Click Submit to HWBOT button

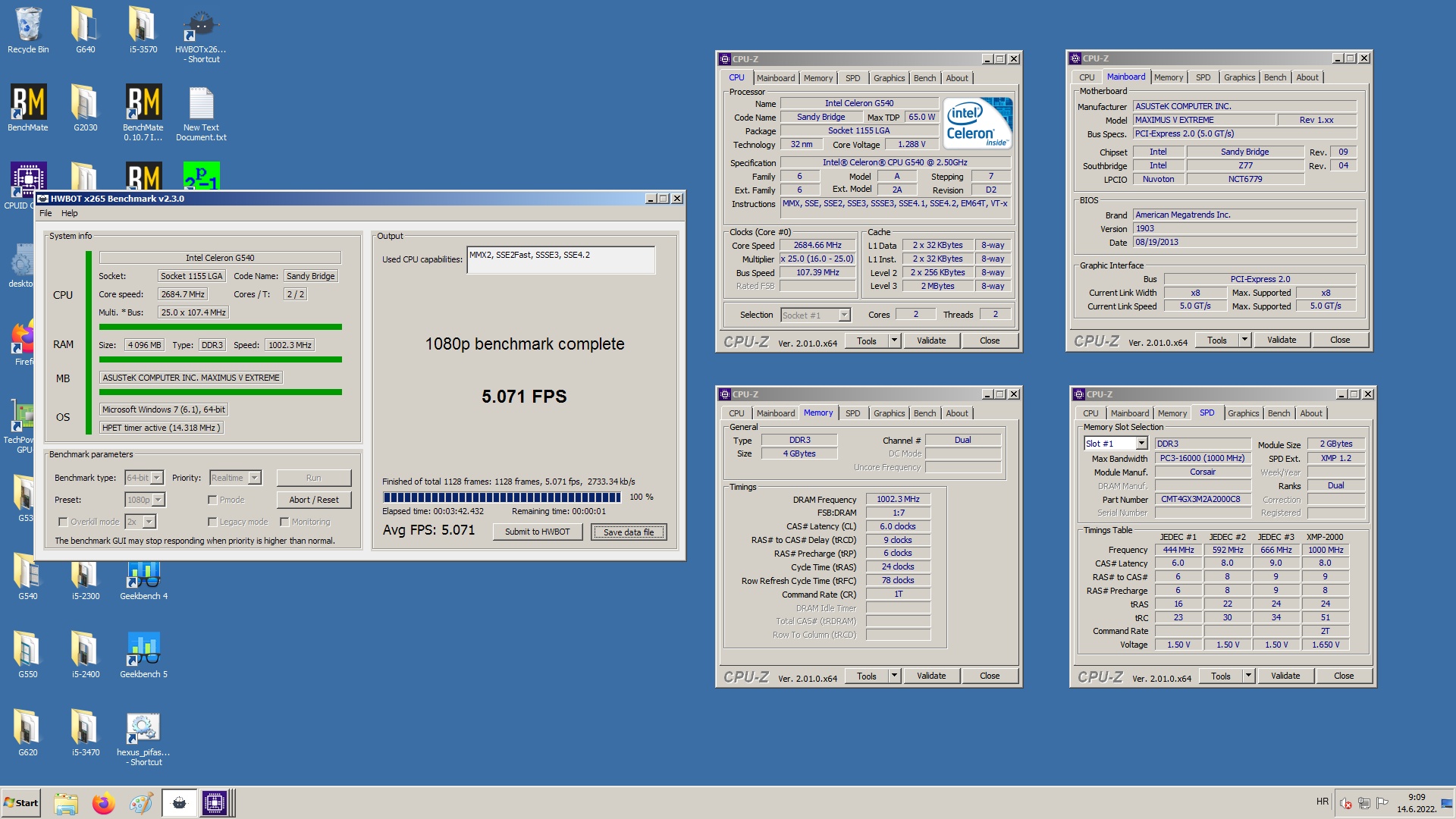(x=538, y=532)
